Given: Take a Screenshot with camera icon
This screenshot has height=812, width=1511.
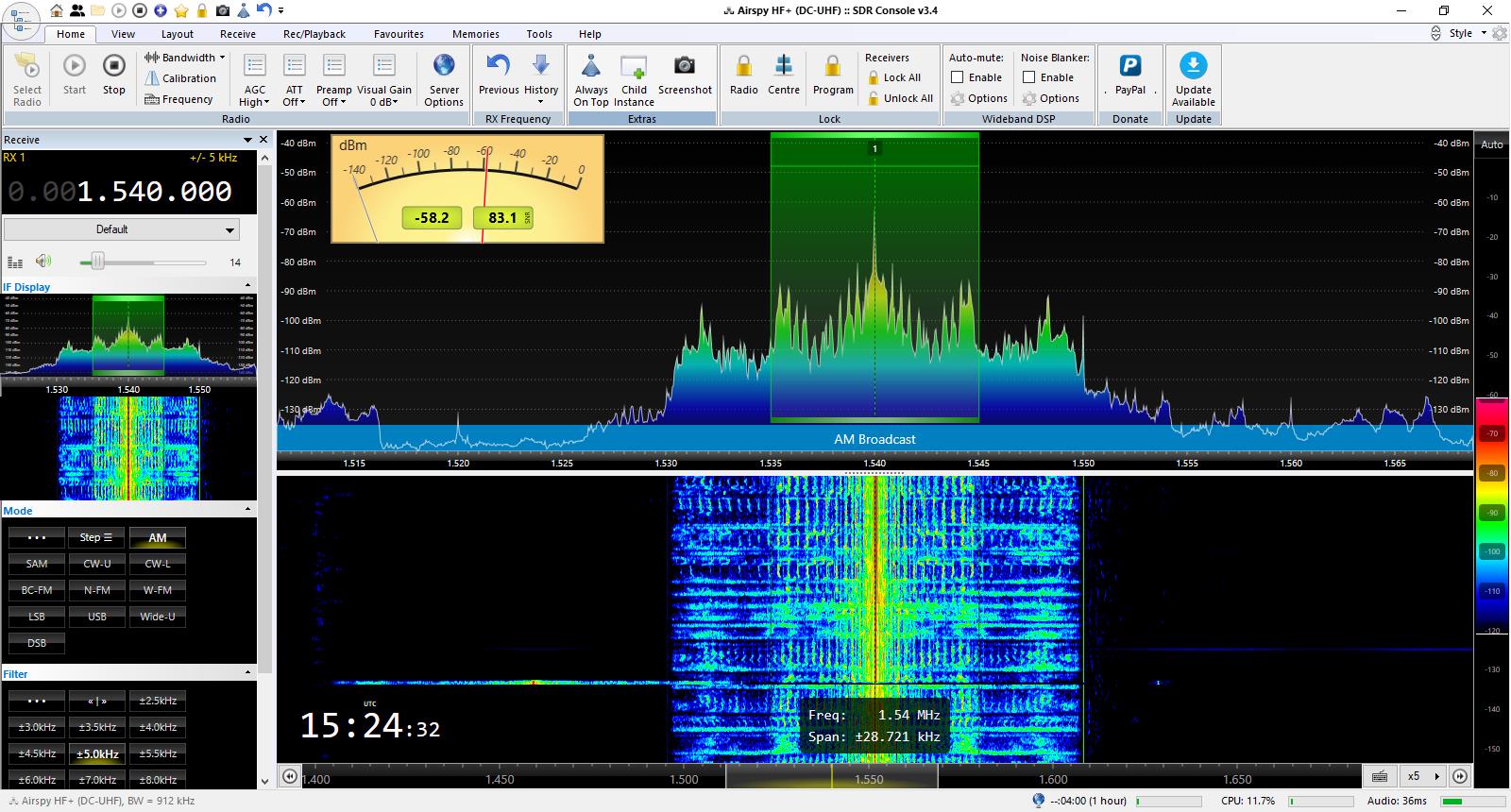Looking at the screenshot, I should point(684,66).
